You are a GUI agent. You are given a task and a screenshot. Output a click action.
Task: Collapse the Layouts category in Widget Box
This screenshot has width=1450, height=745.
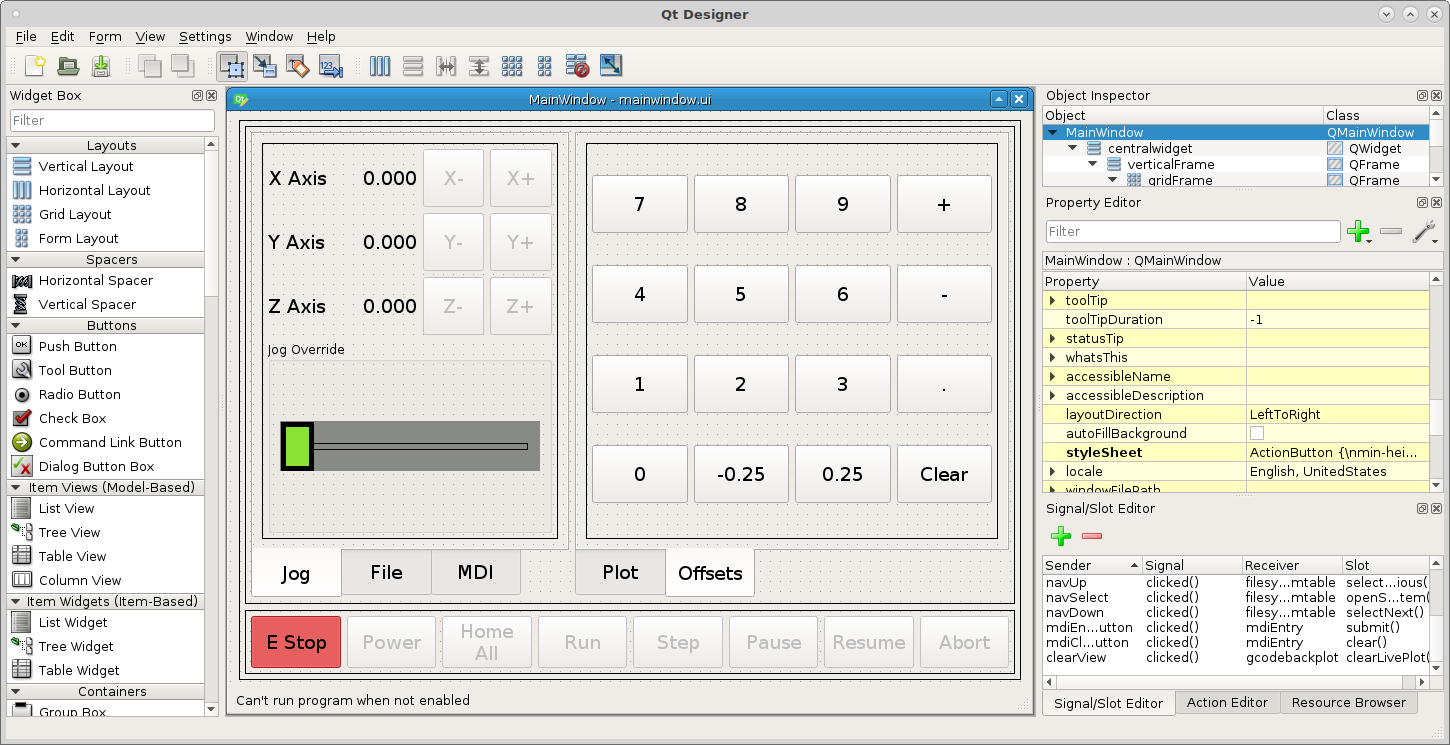pos(16,146)
